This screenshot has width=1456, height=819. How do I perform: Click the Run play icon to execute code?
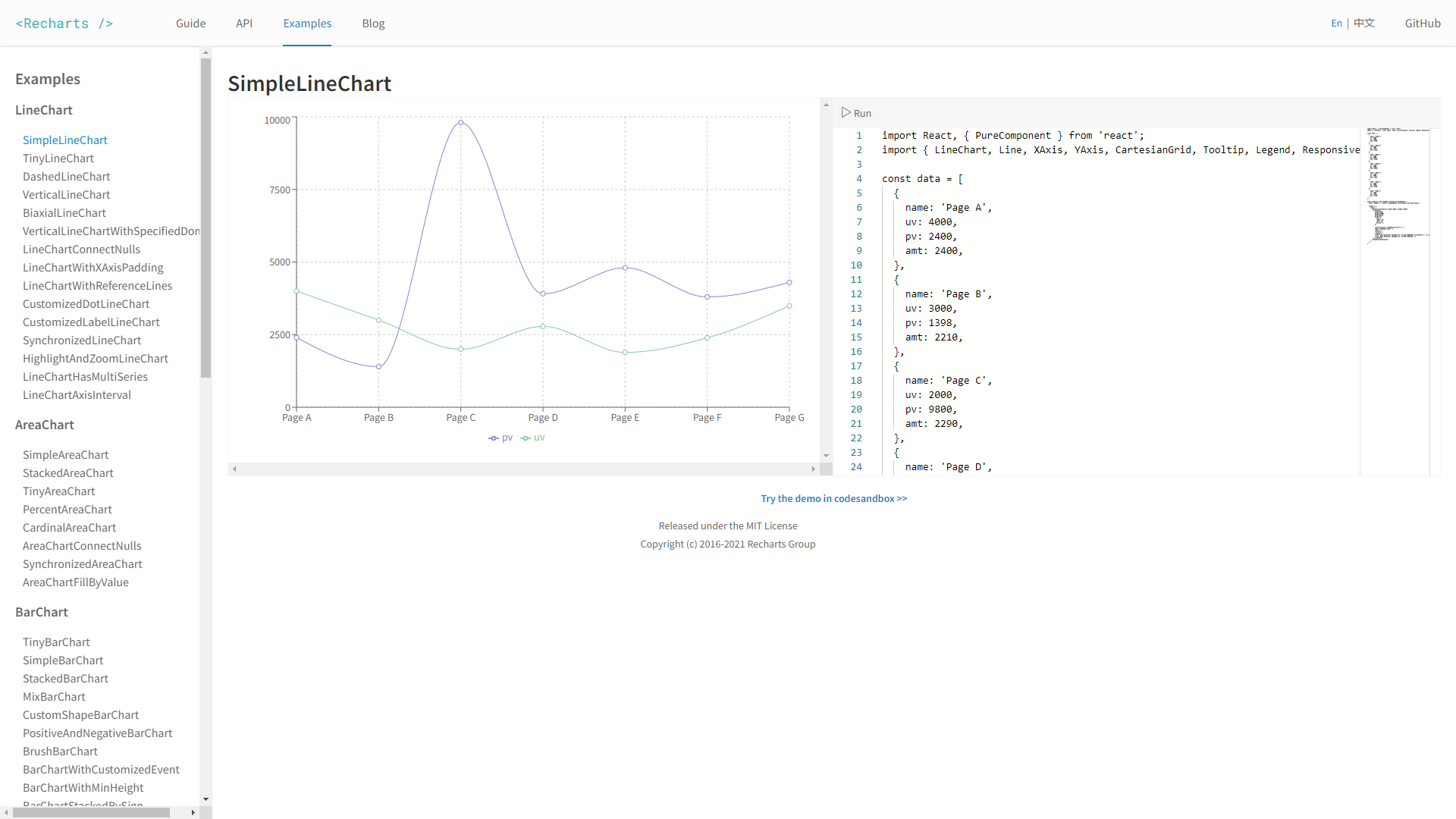pos(846,112)
